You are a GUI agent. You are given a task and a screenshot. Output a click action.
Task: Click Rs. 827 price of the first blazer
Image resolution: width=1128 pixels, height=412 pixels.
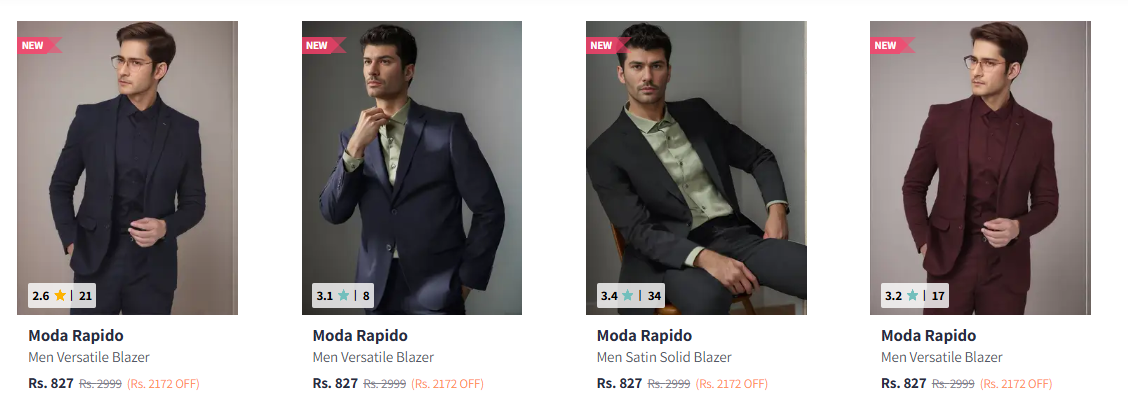click(x=51, y=383)
